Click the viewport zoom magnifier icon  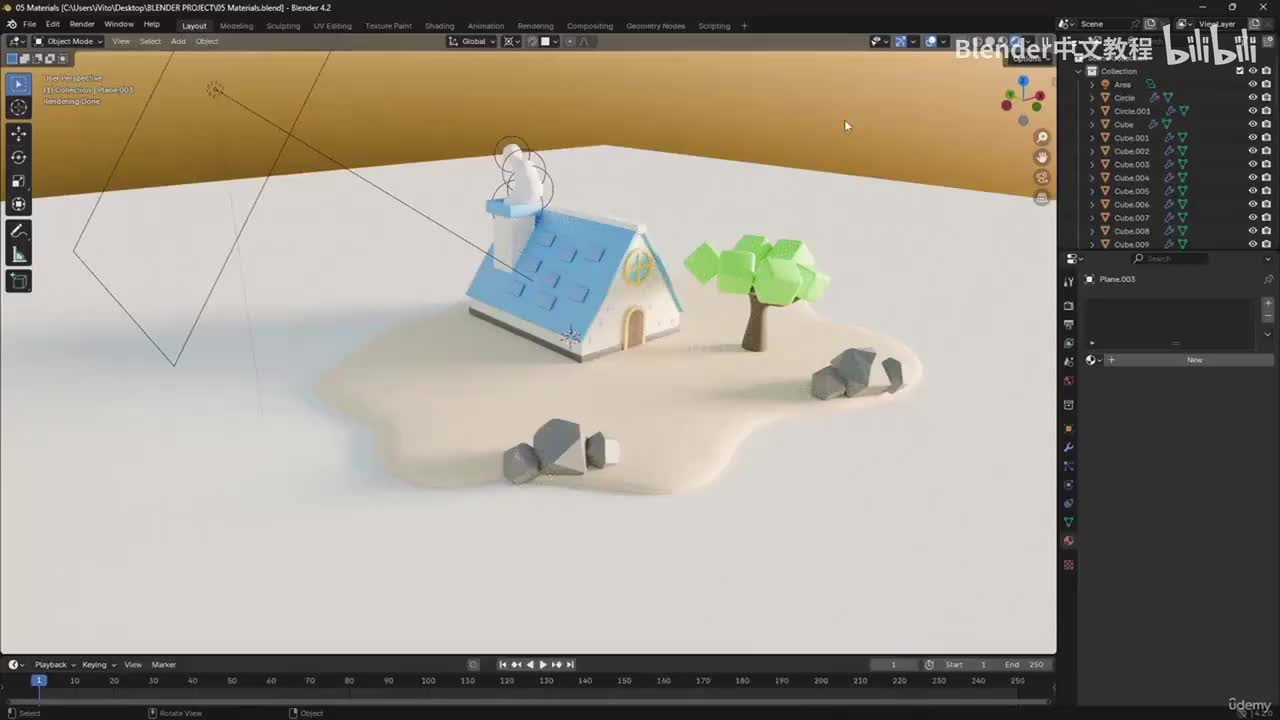[1042, 137]
